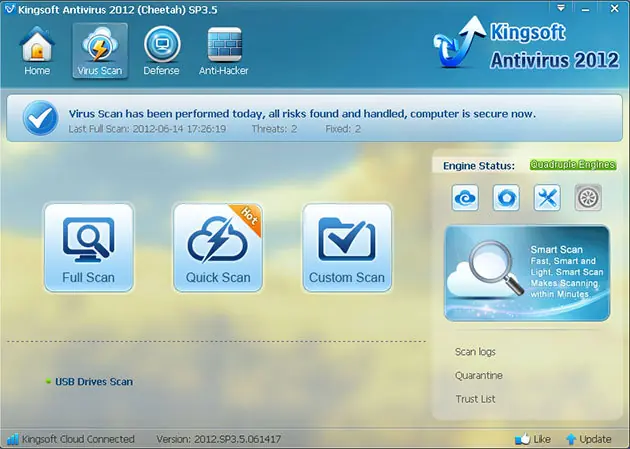Launch the Custom Scan option
Screen dimensions: 630x449
[x=347, y=248]
